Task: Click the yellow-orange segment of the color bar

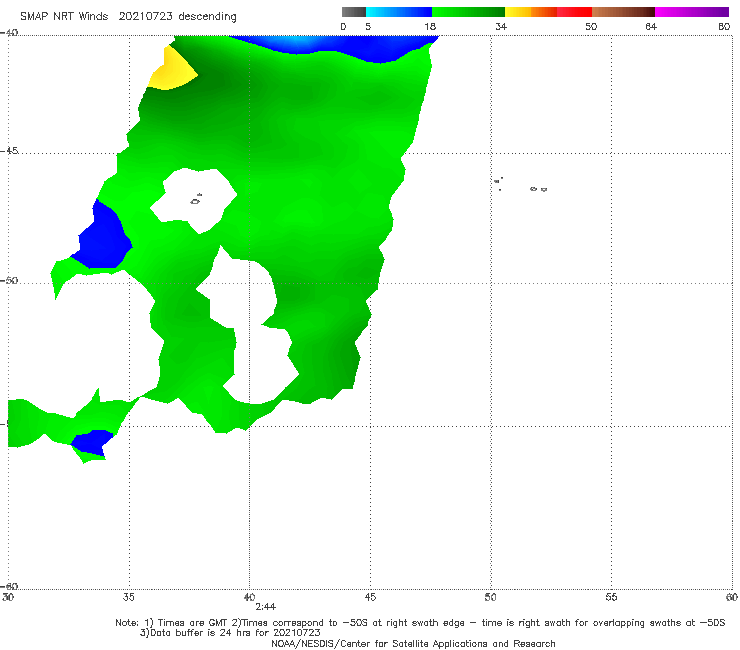Action: click(531, 12)
